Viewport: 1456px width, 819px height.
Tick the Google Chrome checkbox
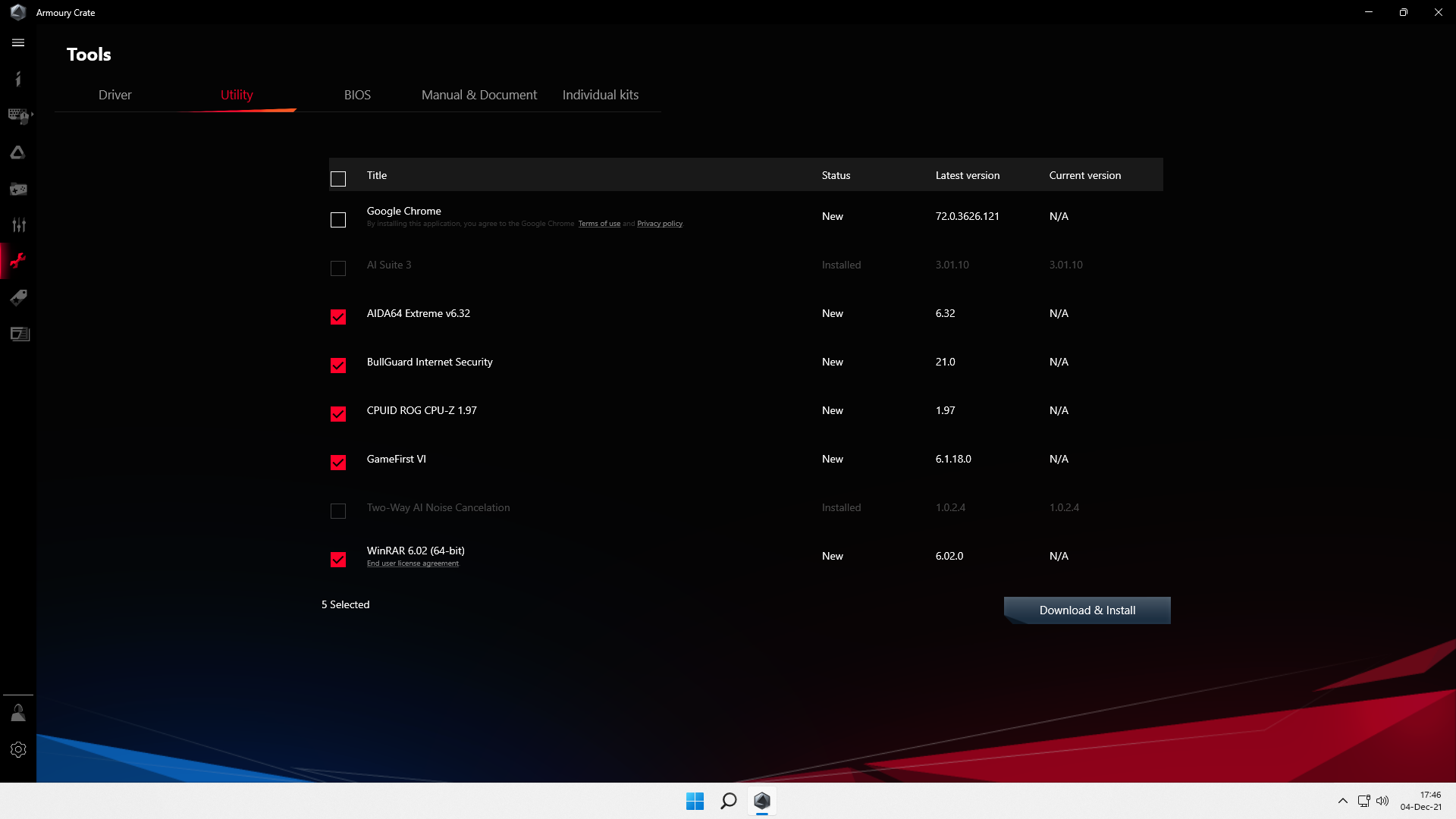[338, 220]
